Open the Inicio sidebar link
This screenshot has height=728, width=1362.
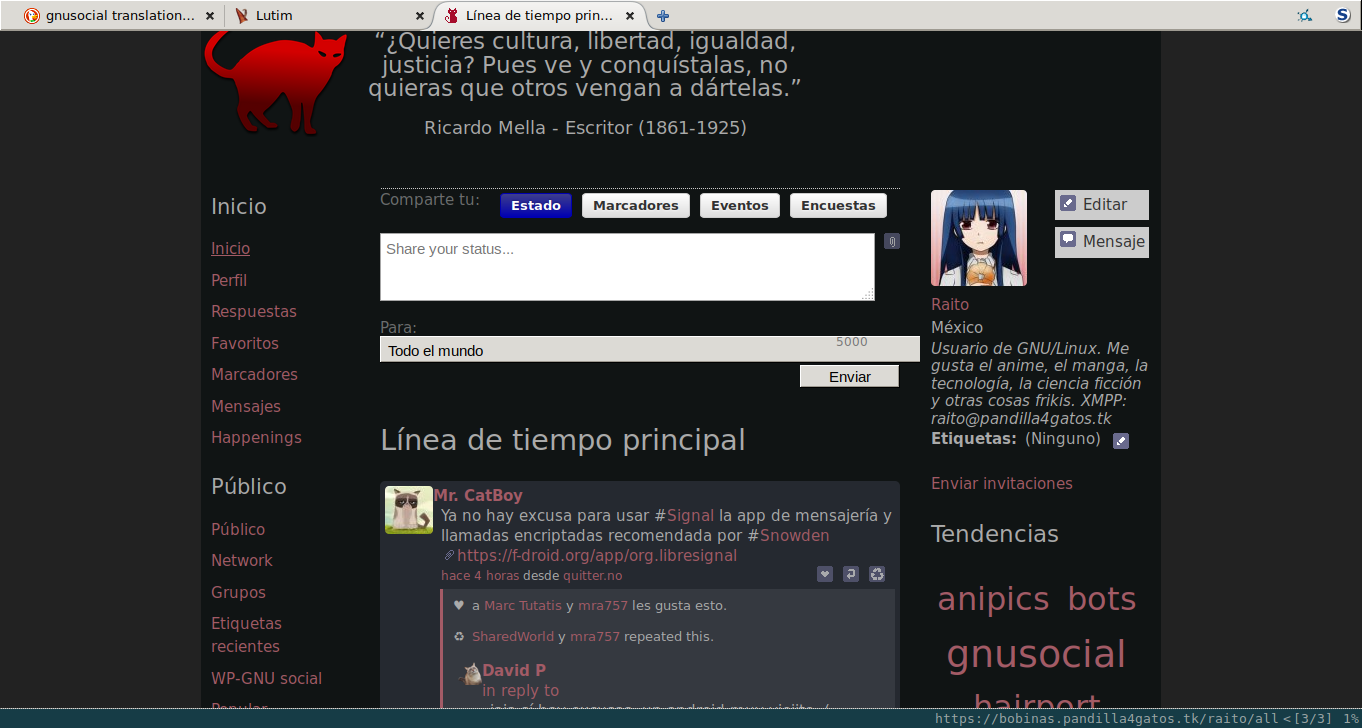[x=230, y=248]
